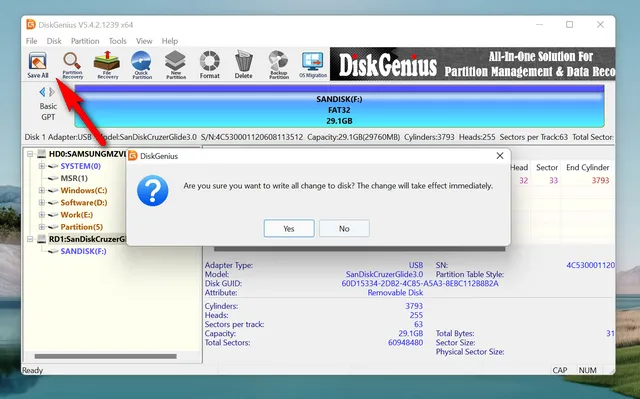640x399 pixels.
Task: Click the Model value SanDiskCruzerGlide3.0
Action: tap(384, 274)
